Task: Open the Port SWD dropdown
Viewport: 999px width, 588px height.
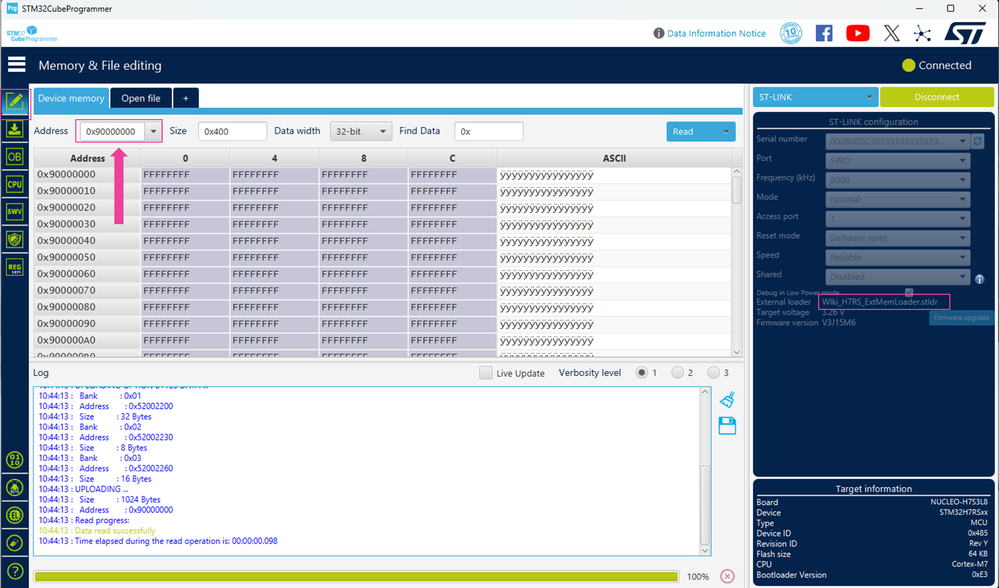Action: click(x=898, y=161)
